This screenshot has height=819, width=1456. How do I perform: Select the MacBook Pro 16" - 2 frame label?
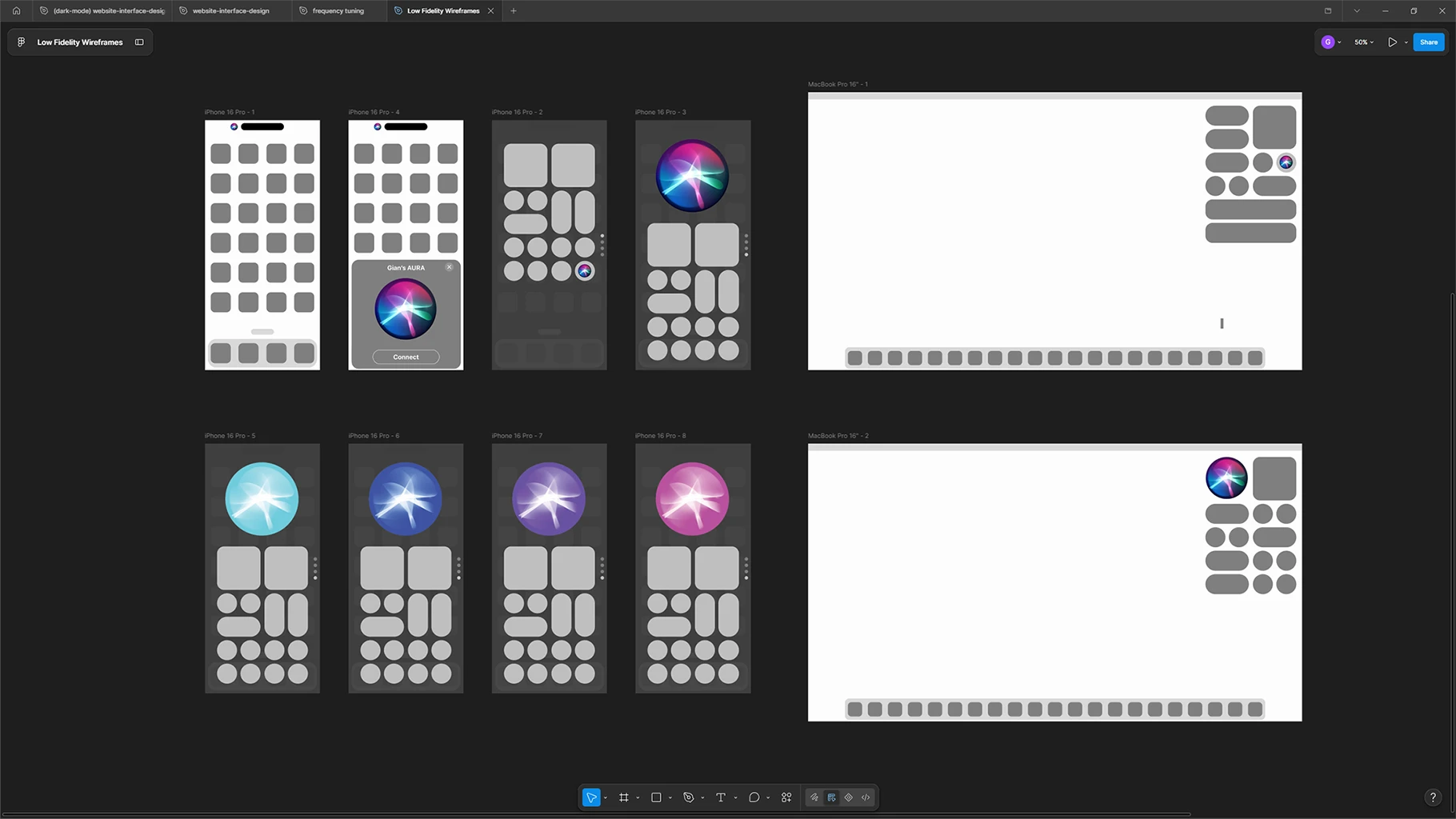[838, 436]
